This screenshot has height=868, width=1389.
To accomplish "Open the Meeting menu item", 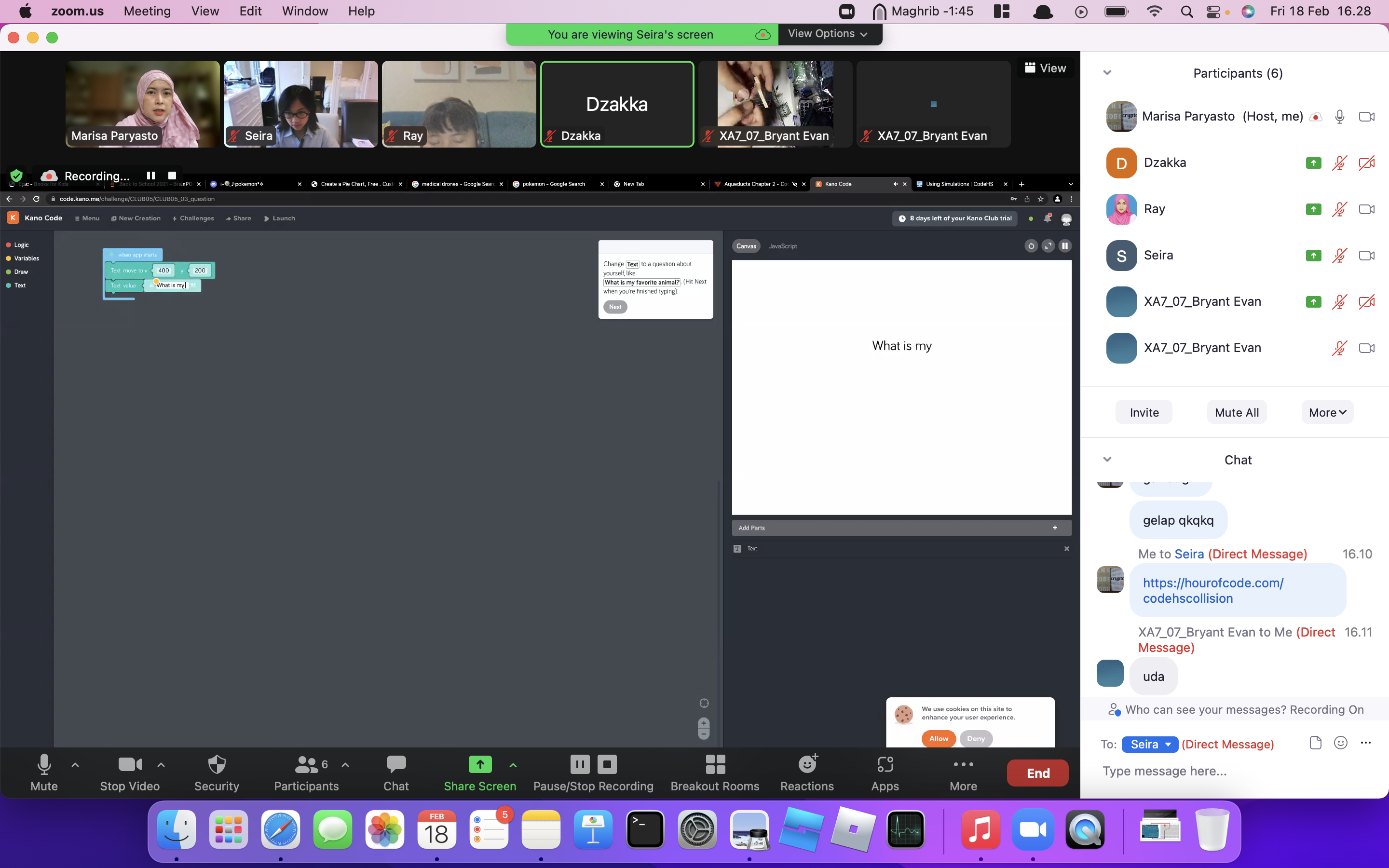I will 145,11.
